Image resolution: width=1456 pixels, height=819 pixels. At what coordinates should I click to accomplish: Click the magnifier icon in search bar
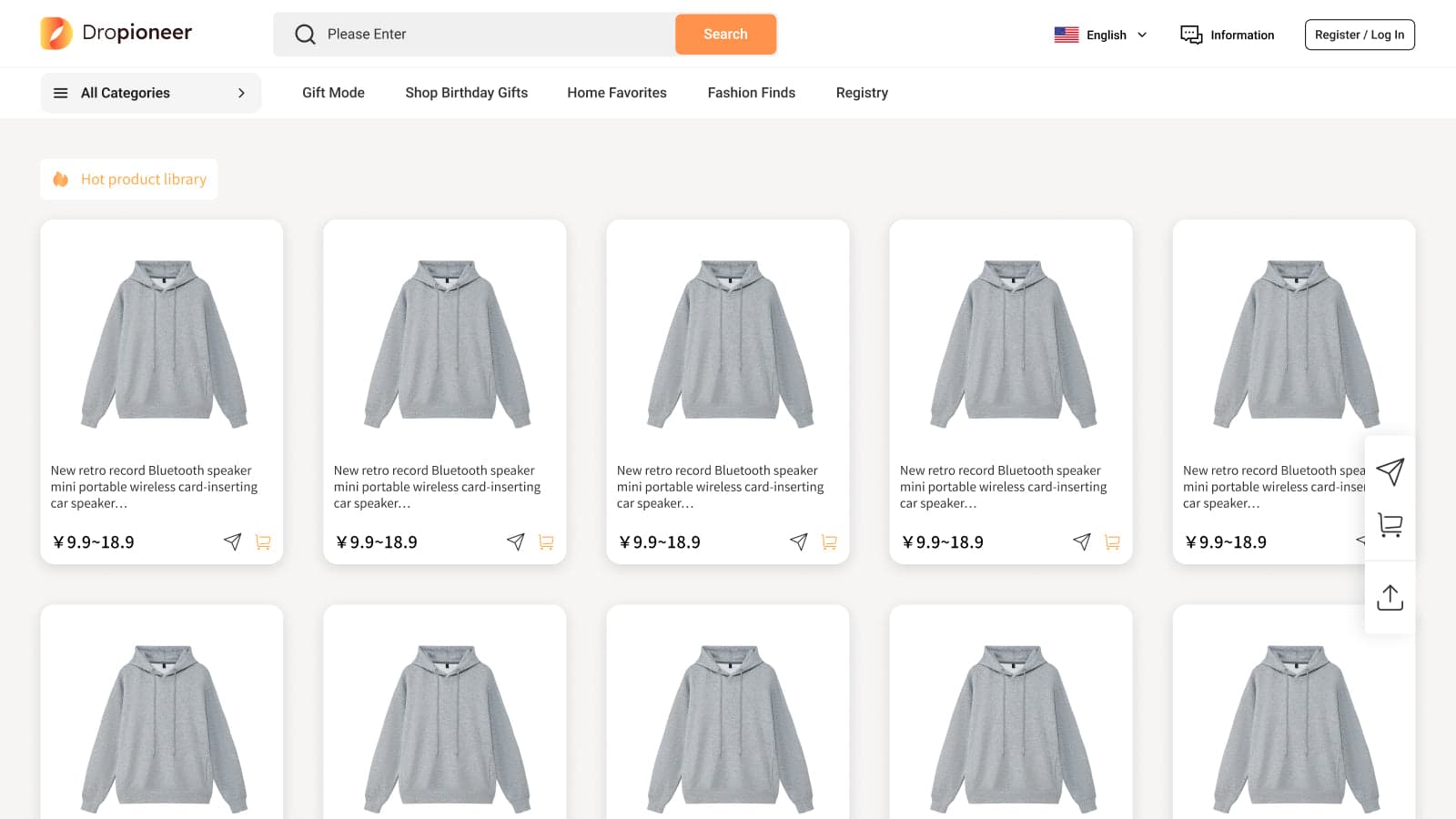(x=305, y=35)
